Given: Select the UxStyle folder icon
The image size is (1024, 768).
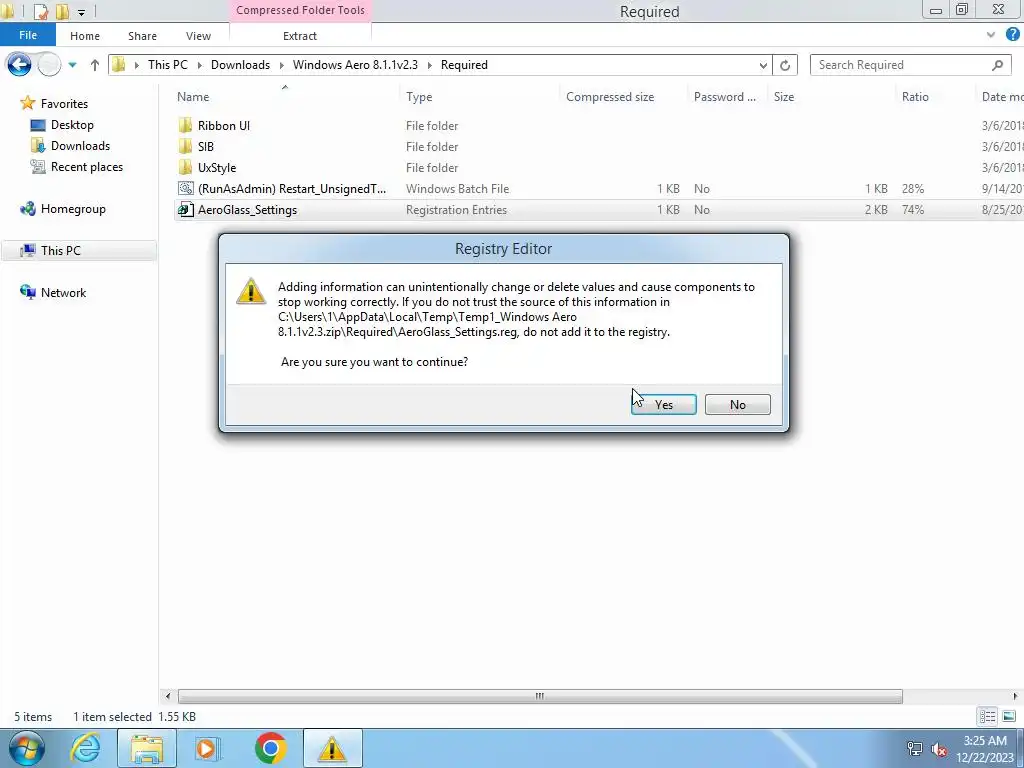Looking at the screenshot, I should [x=185, y=167].
